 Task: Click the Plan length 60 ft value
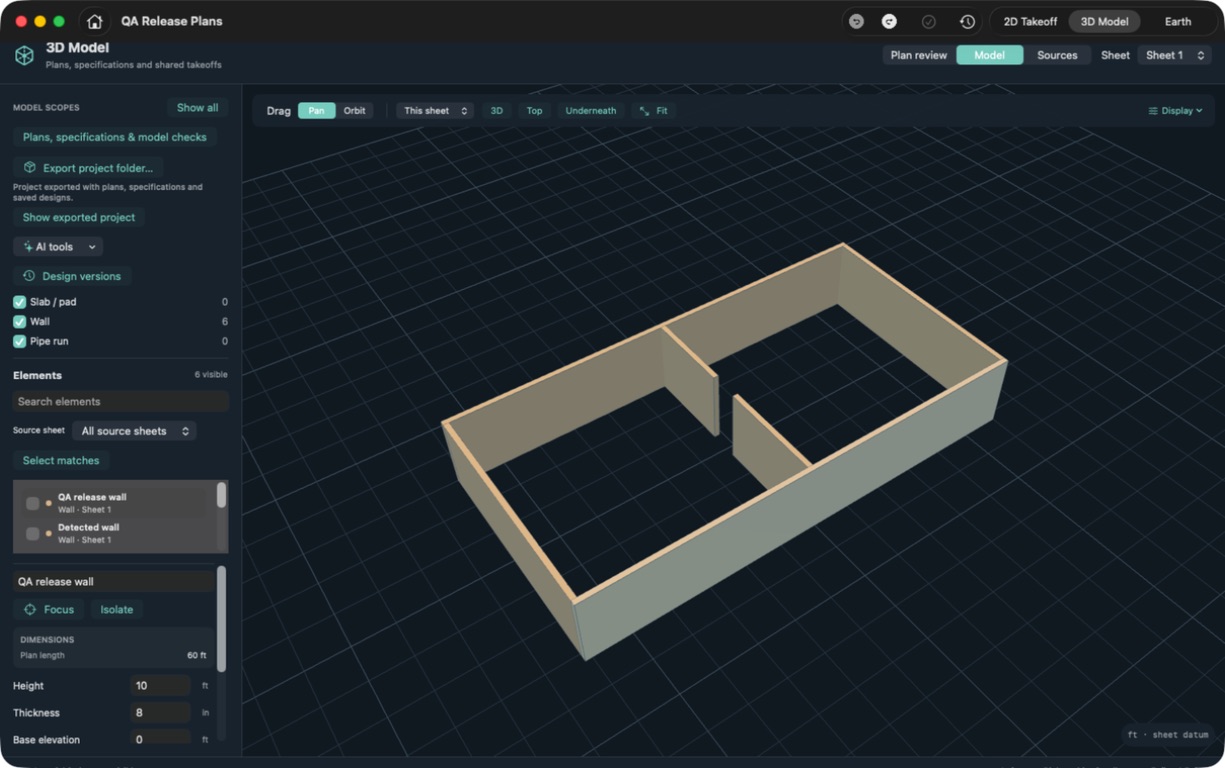[196, 656]
